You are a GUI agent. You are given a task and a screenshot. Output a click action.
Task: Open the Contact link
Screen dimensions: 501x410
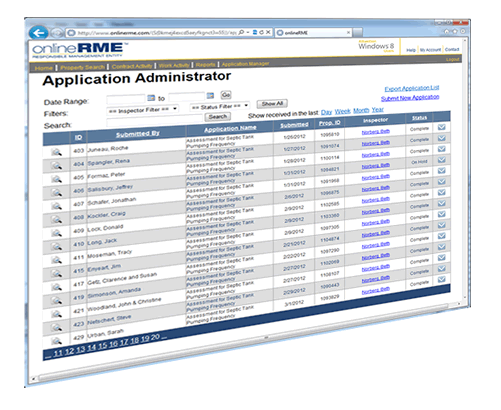click(x=452, y=49)
